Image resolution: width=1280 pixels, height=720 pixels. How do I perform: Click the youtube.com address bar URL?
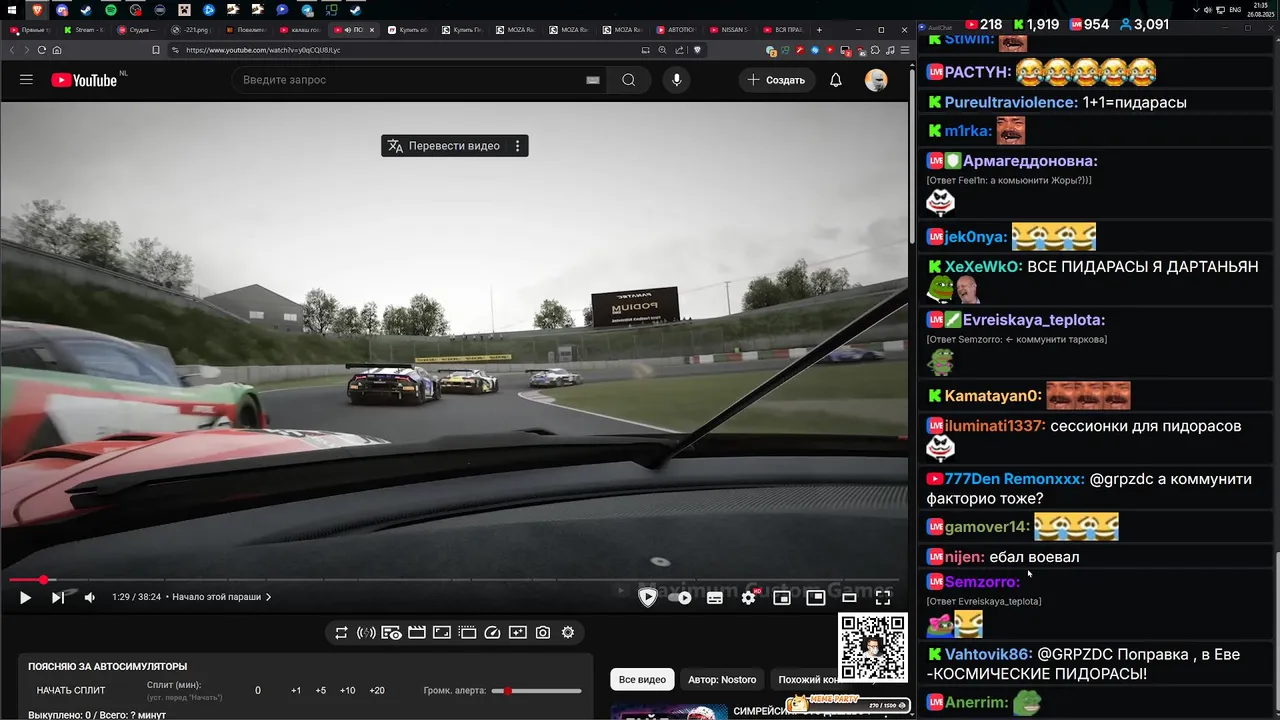(x=263, y=50)
